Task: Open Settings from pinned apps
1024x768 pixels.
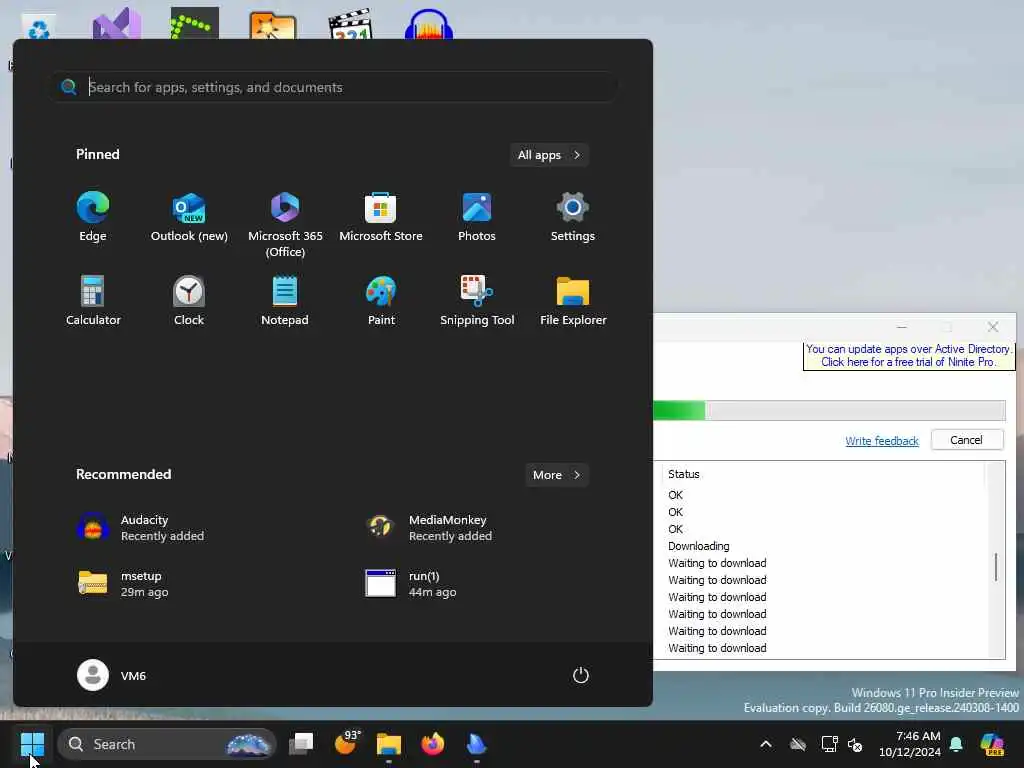Action: coord(573,217)
